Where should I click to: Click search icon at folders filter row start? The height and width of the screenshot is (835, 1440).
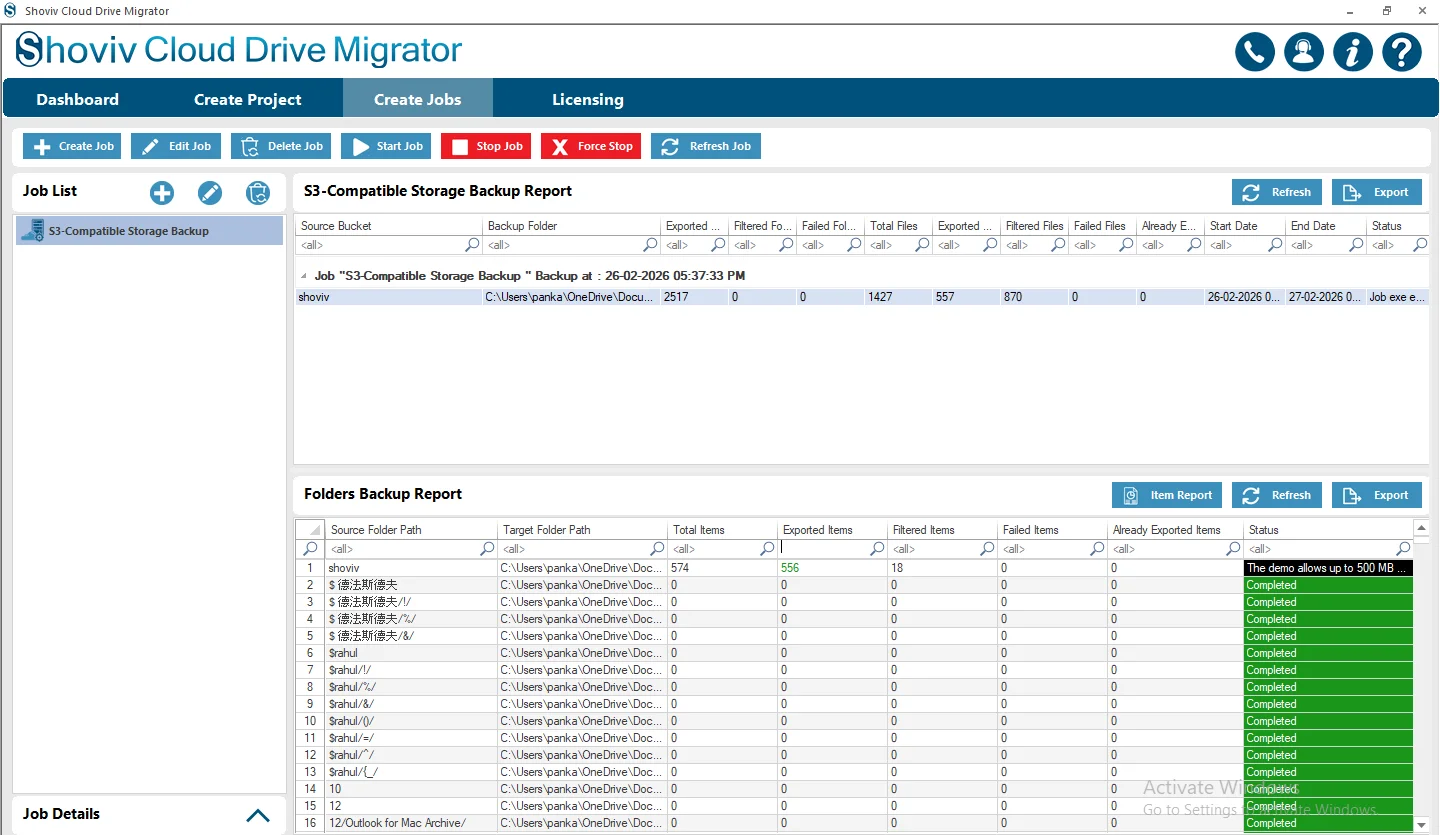310,549
